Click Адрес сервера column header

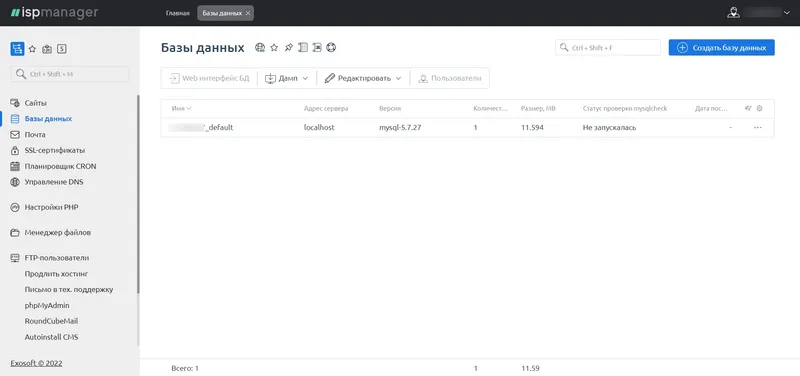tap(326, 109)
